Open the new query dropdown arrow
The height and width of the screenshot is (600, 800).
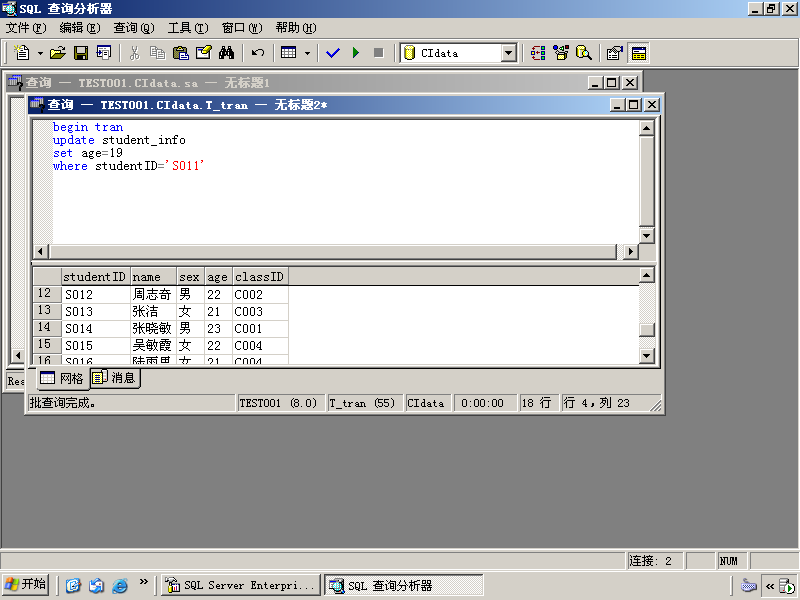click(x=40, y=53)
